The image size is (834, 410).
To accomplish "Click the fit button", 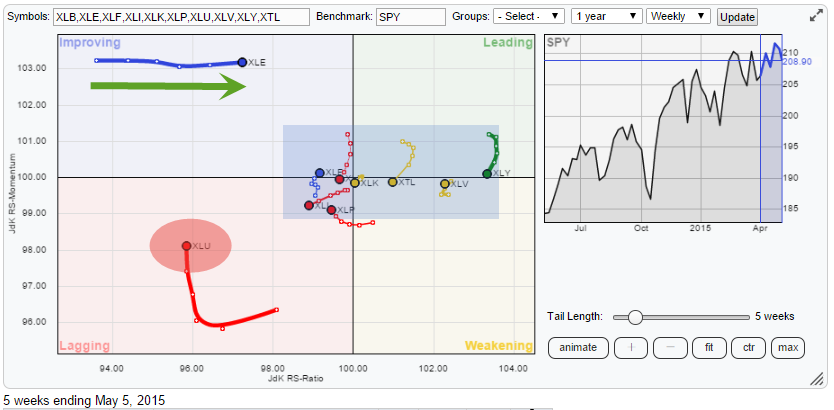I will (708, 348).
